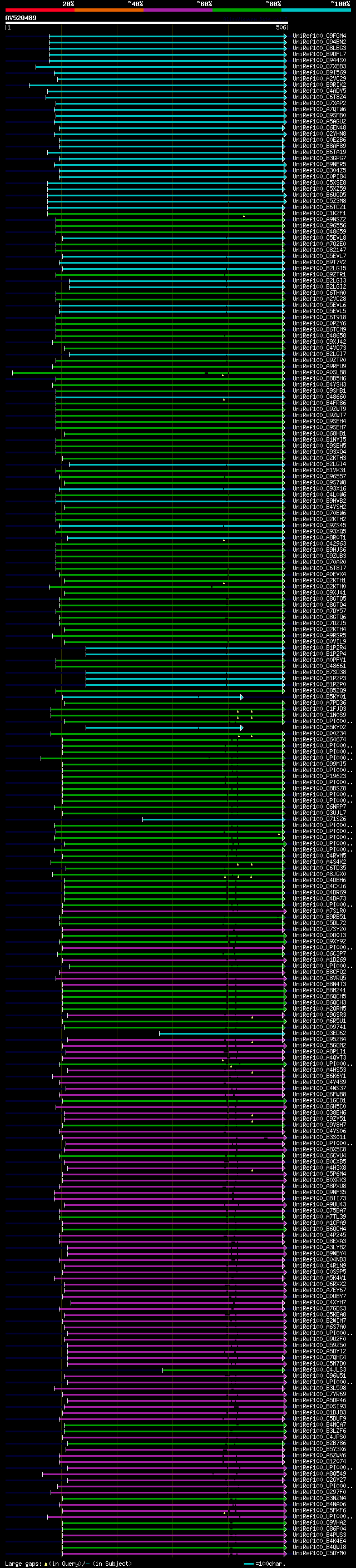Click the green ~80% identity legend segment

pos(247,11)
